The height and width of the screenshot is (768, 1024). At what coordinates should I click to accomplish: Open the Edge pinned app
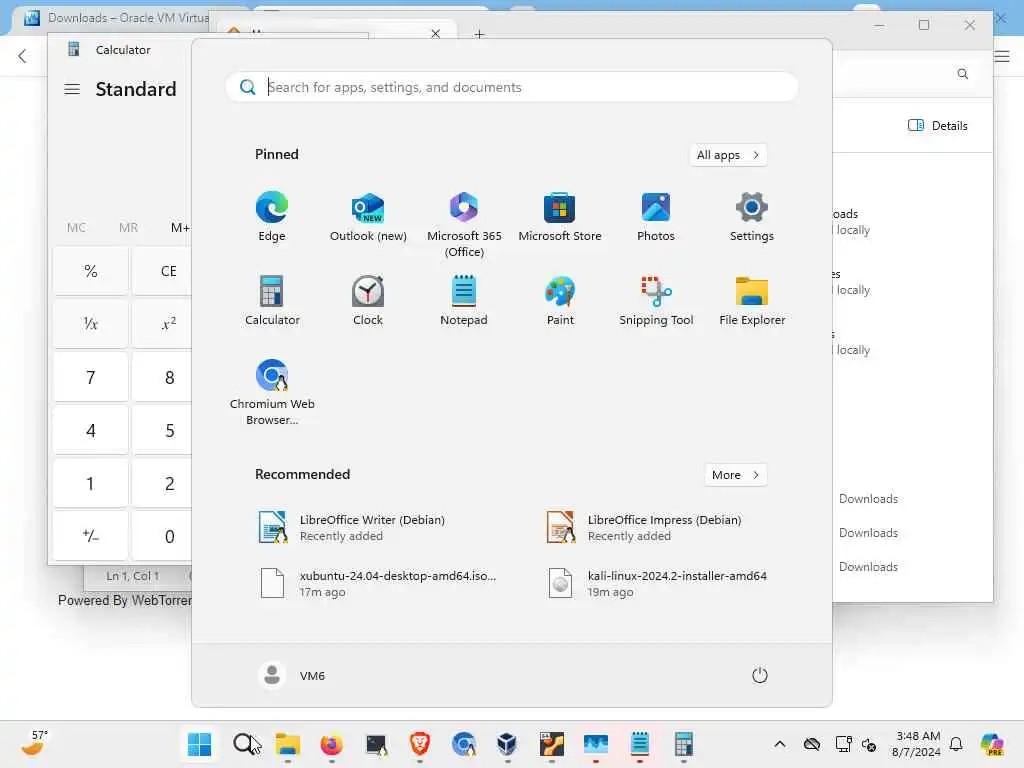272,217
